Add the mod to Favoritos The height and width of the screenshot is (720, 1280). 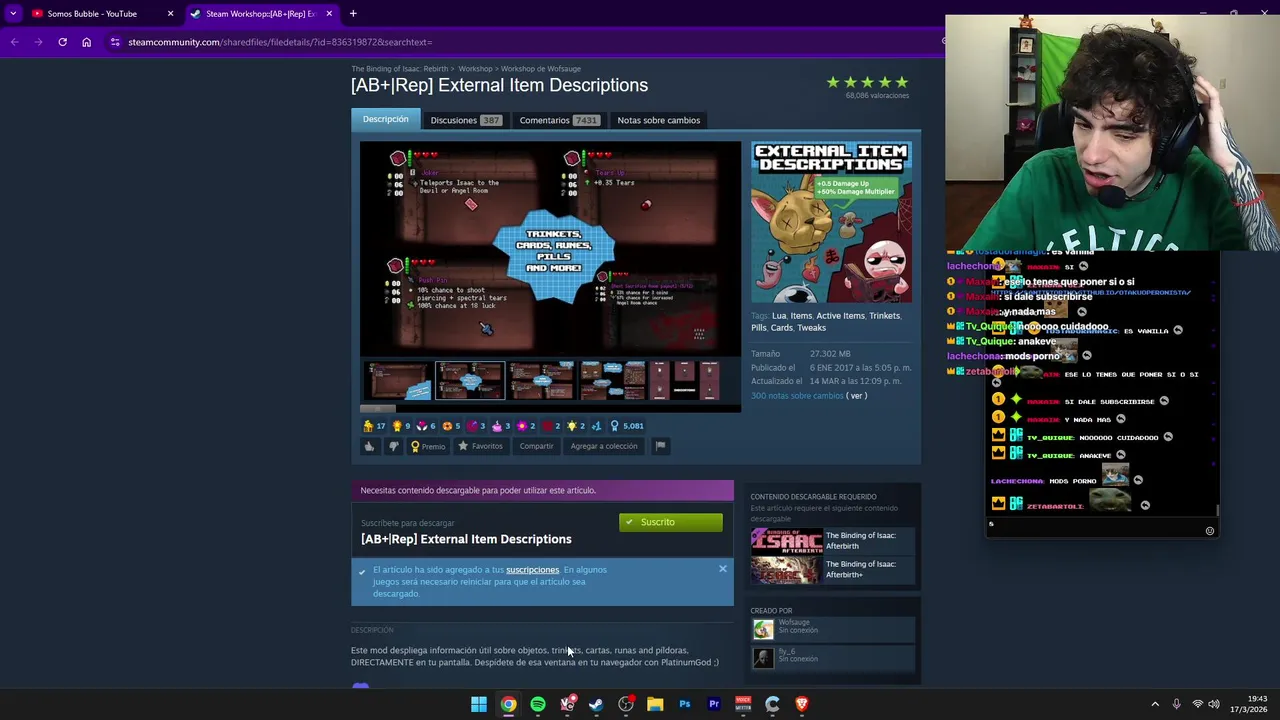click(480, 446)
